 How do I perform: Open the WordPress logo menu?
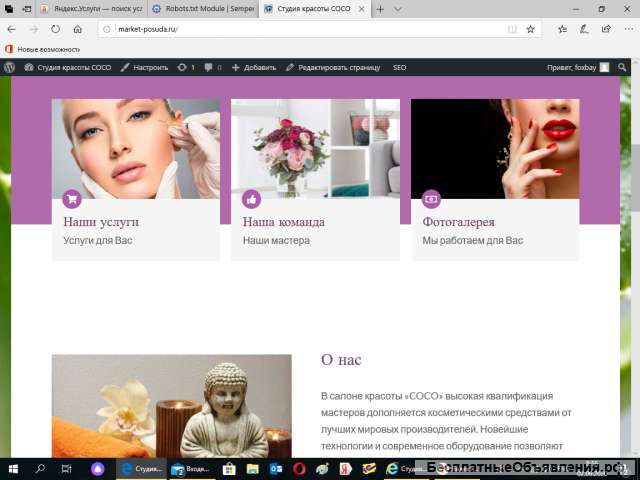coord(9,67)
